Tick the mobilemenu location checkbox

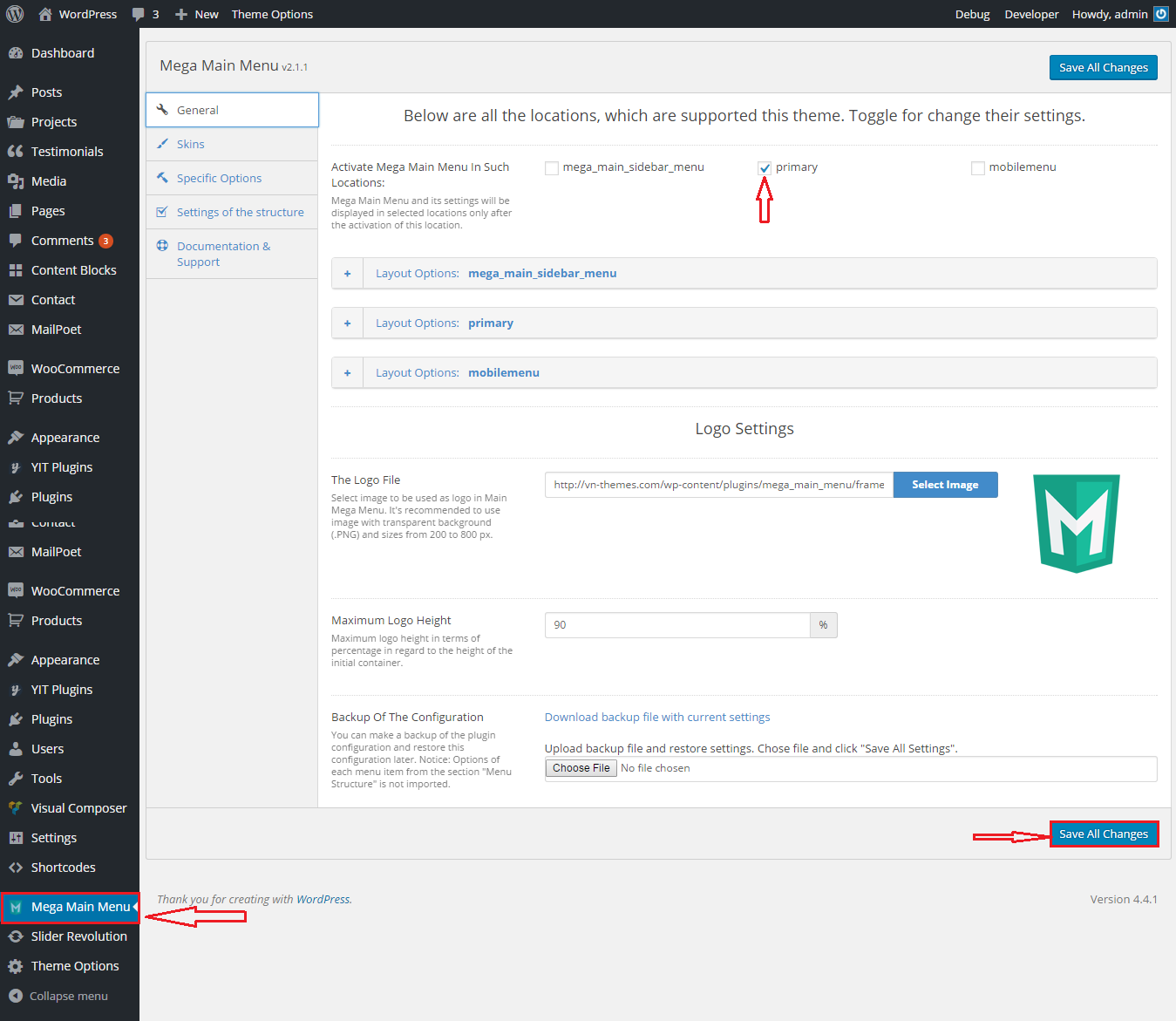978,168
